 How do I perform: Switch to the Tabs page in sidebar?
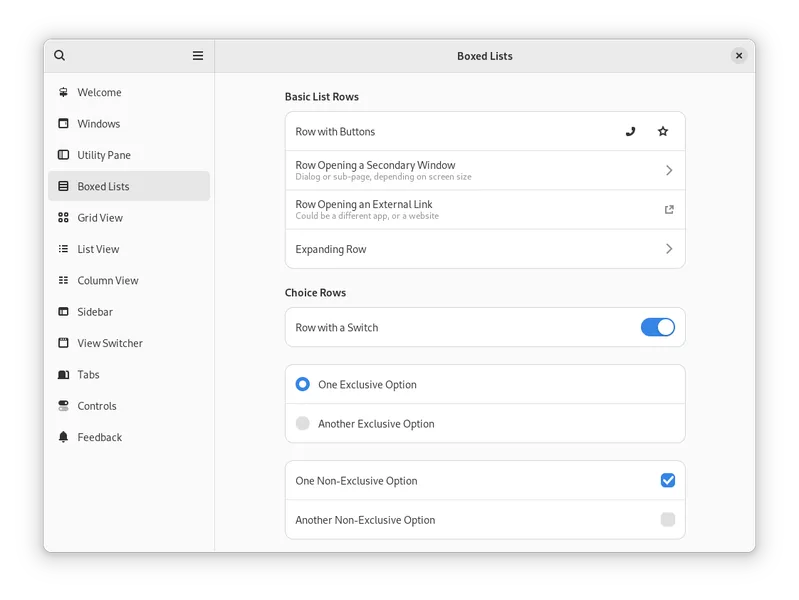coord(89,375)
